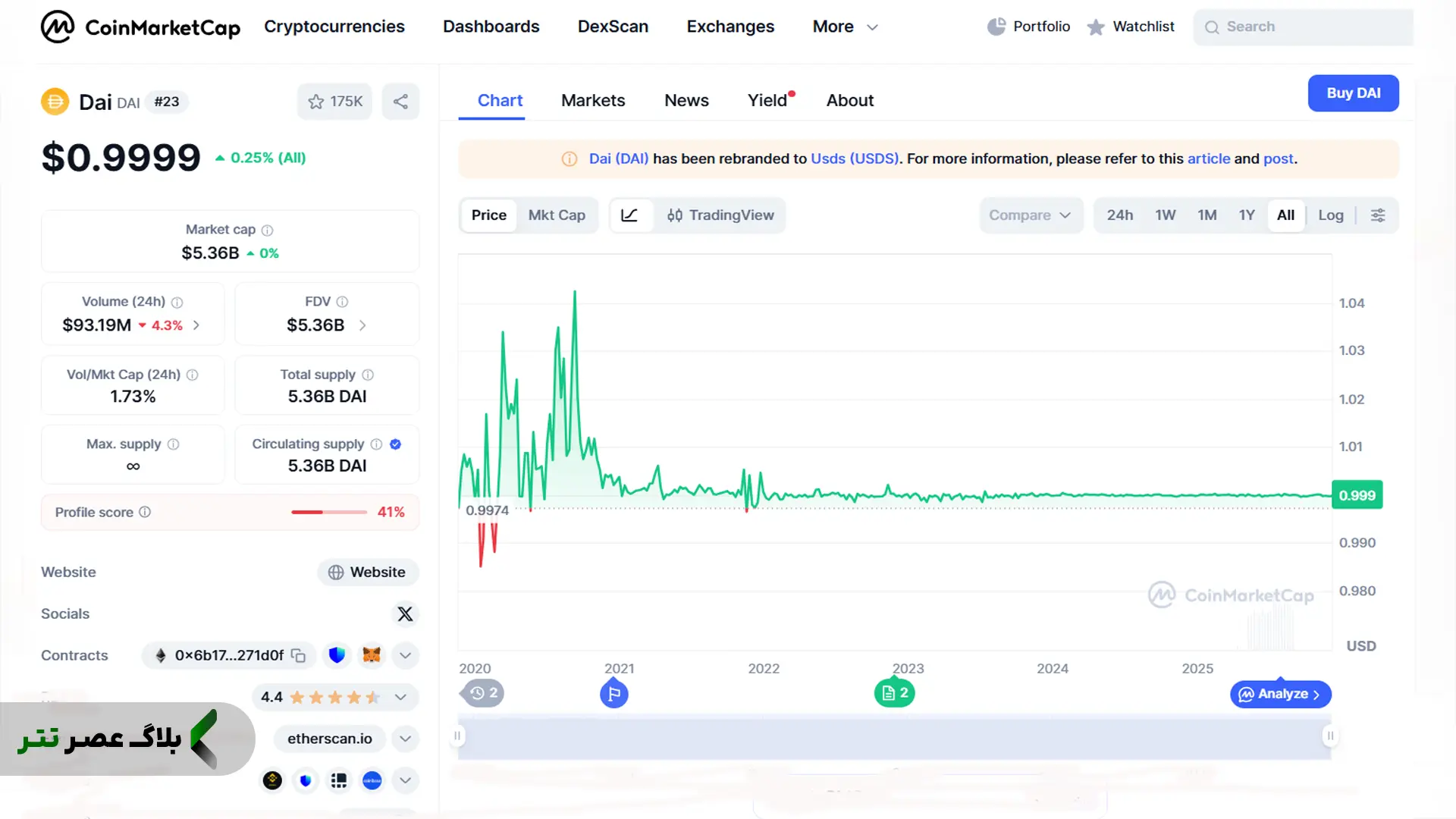
Task: Show FDV info tooltip
Action: tap(342, 302)
